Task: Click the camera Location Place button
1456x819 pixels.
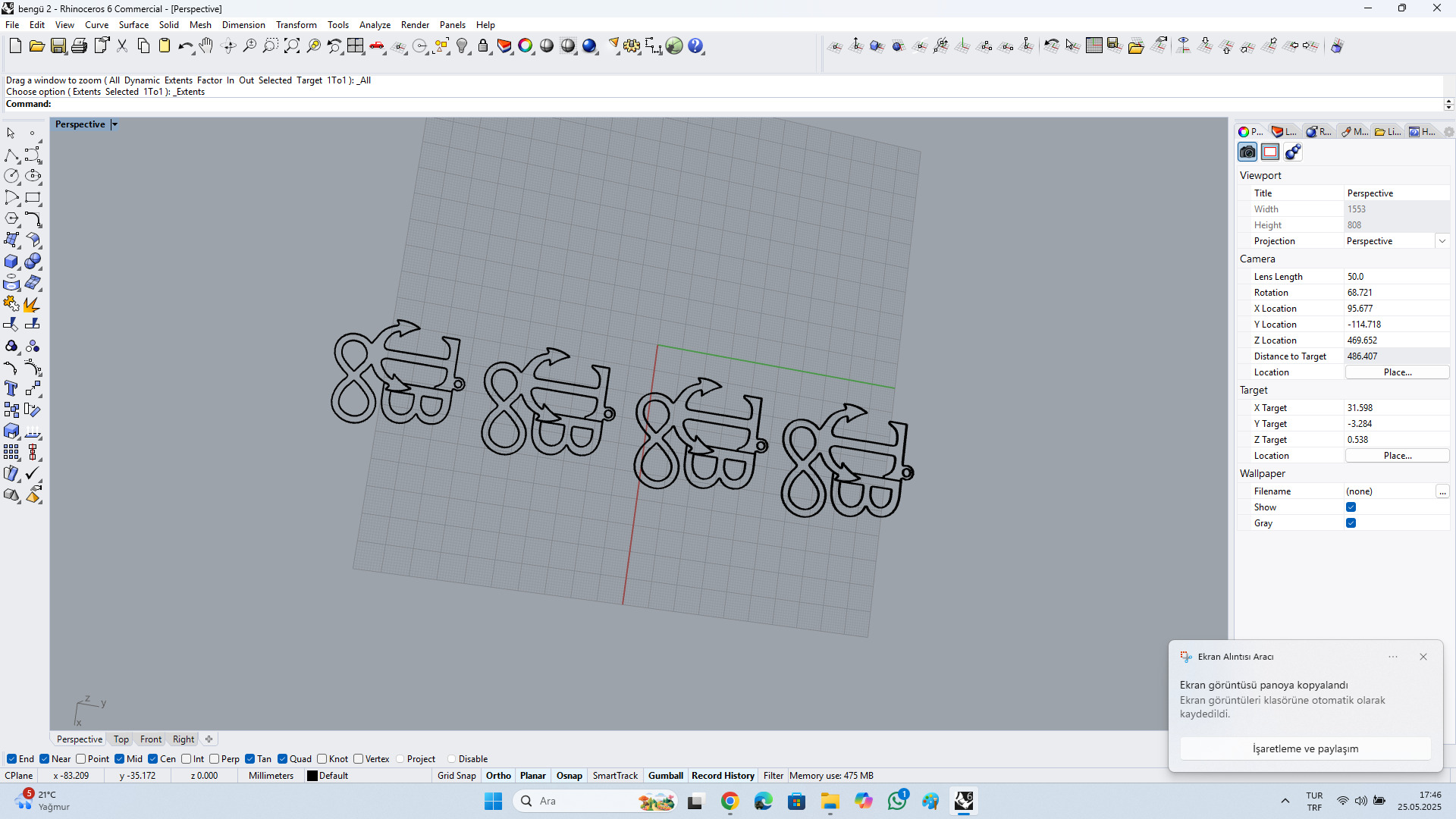Action: click(x=1397, y=372)
